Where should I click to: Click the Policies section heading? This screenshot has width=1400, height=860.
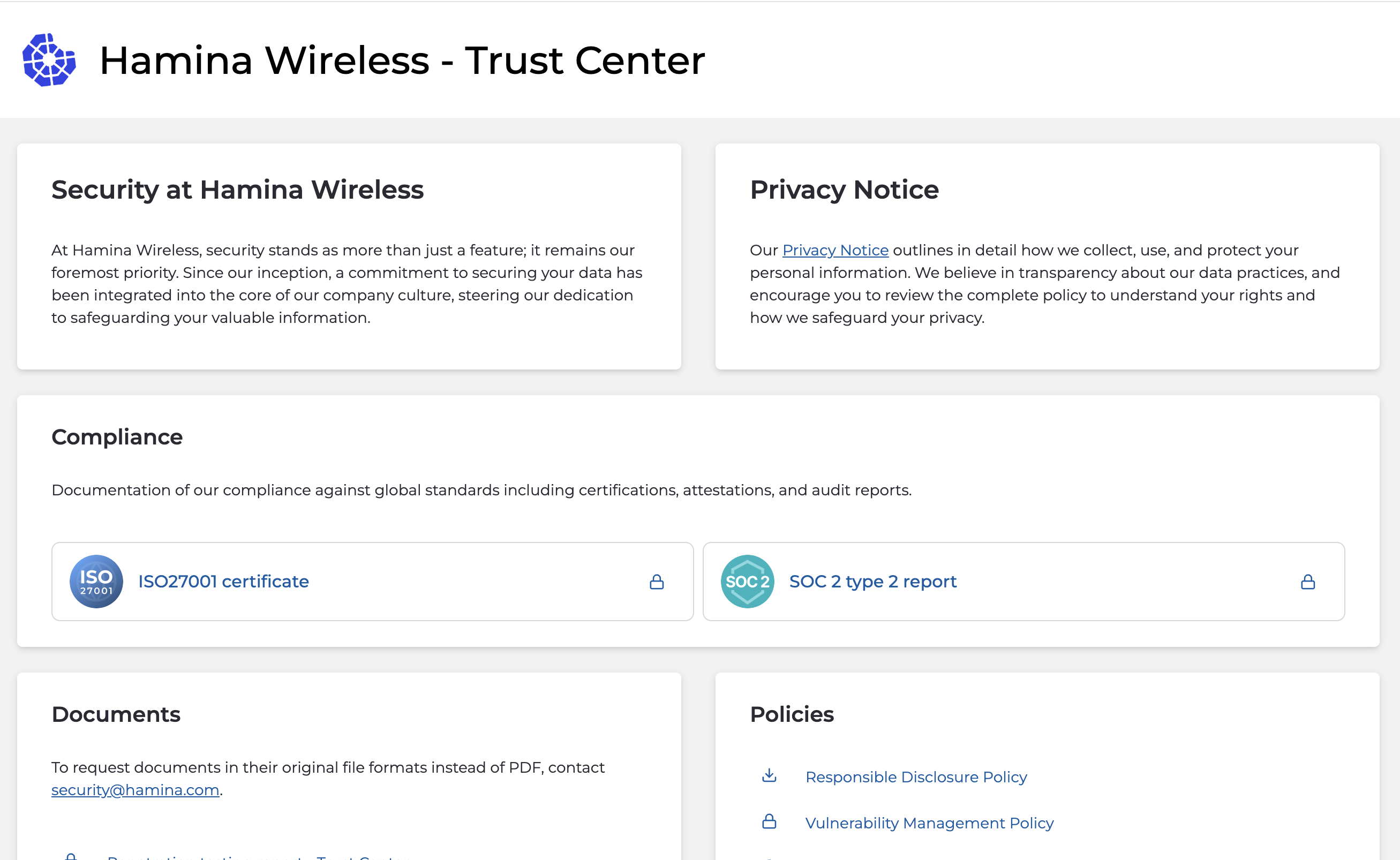[x=791, y=714]
